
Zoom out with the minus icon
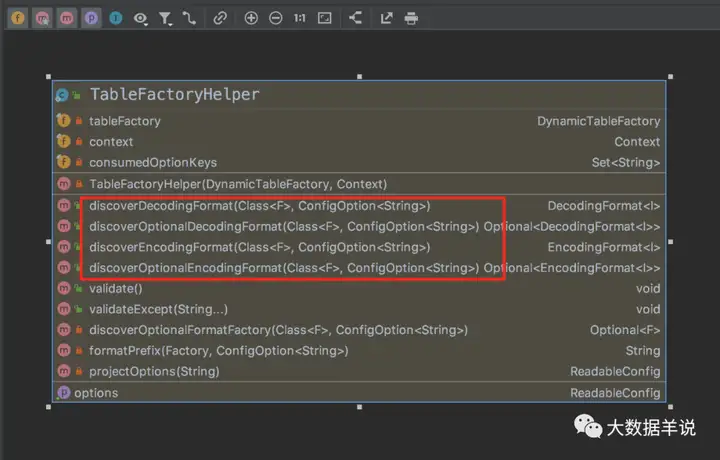tap(276, 18)
